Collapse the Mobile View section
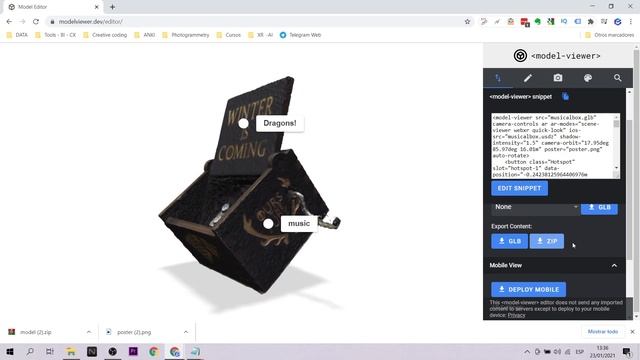Screen dimensions: 640x360 [x=614, y=266]
